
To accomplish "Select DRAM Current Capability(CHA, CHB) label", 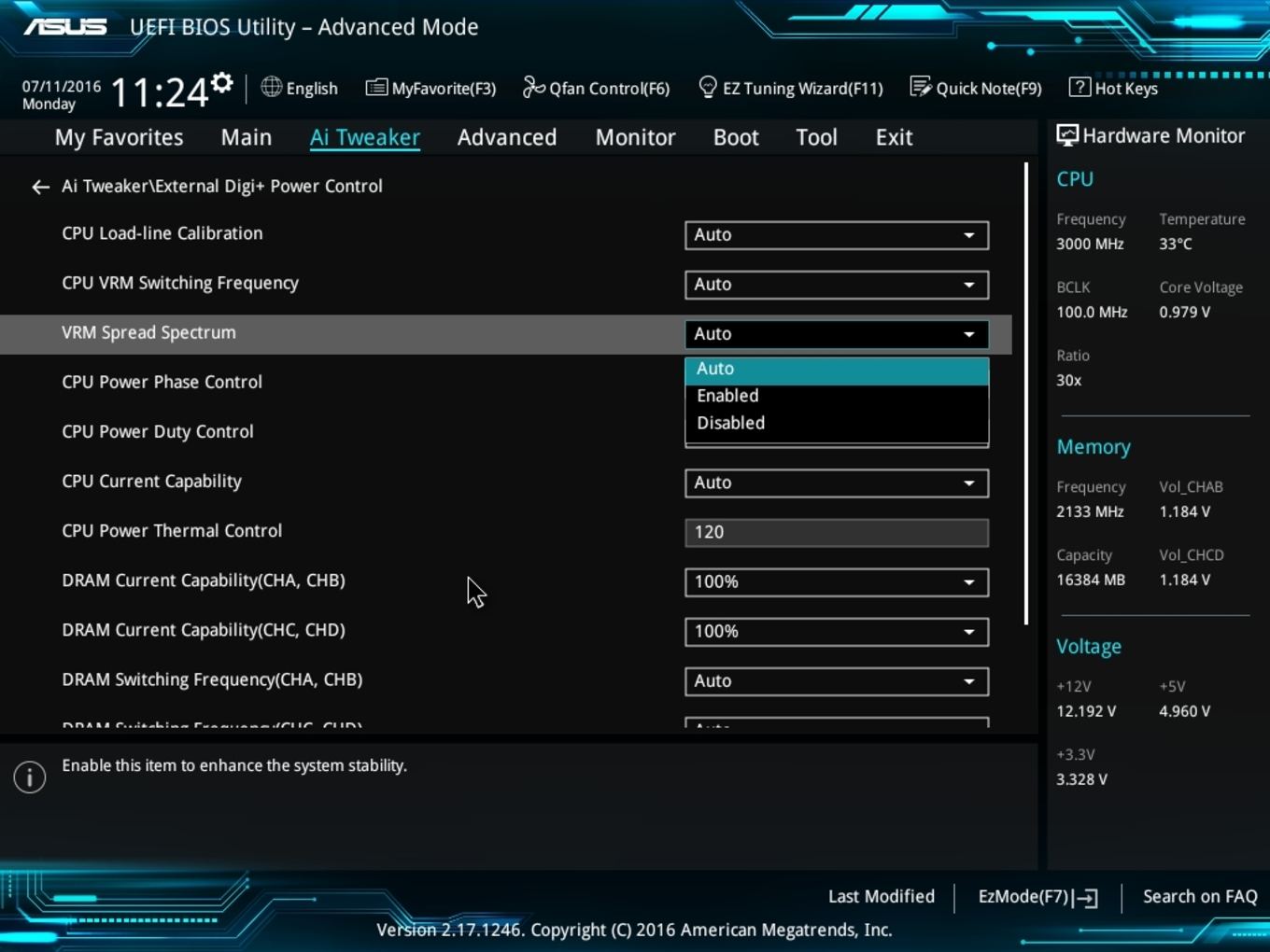I will (204, 581).
